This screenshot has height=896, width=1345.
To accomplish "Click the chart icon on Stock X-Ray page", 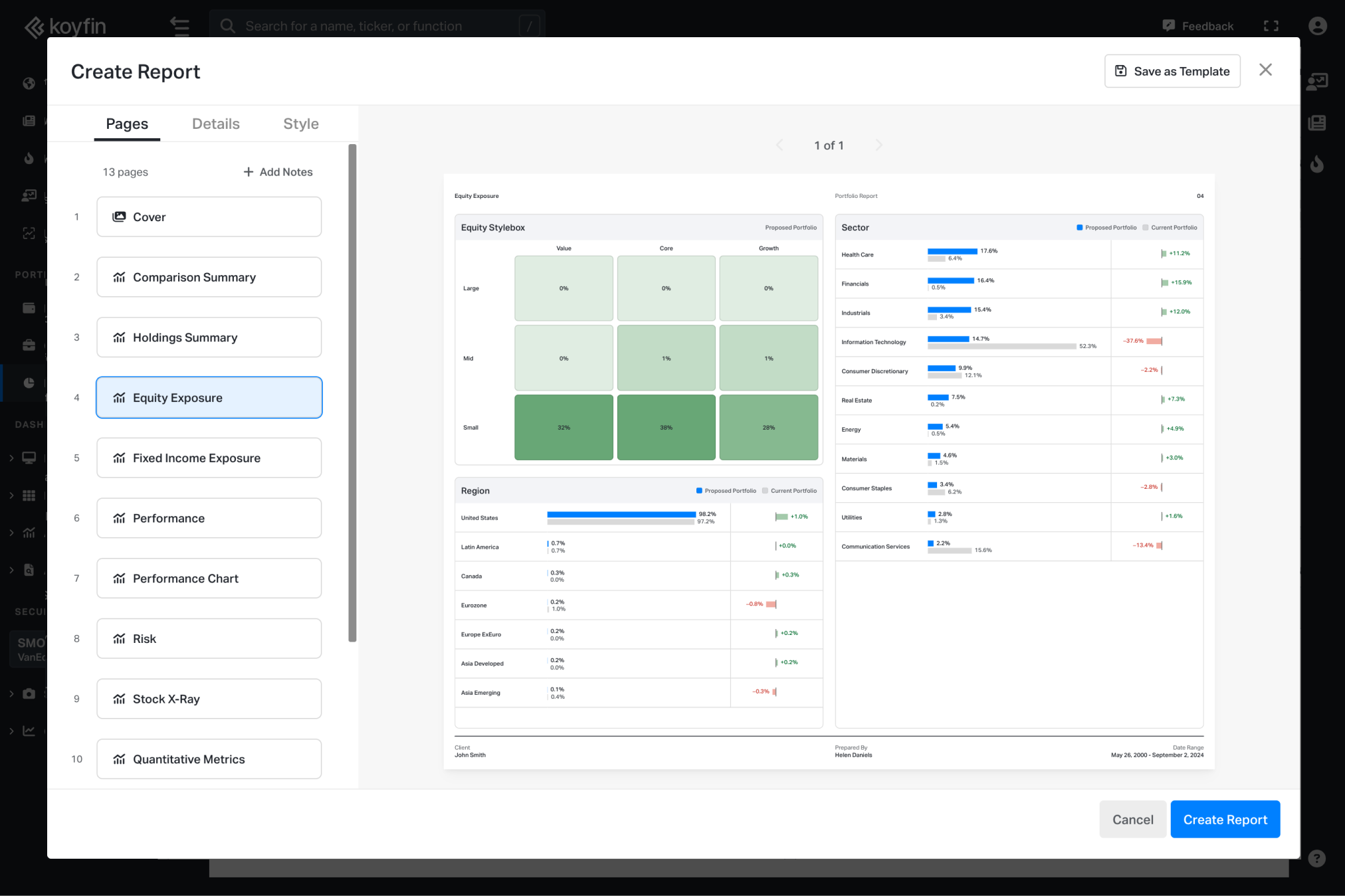I will pos(119,699).
